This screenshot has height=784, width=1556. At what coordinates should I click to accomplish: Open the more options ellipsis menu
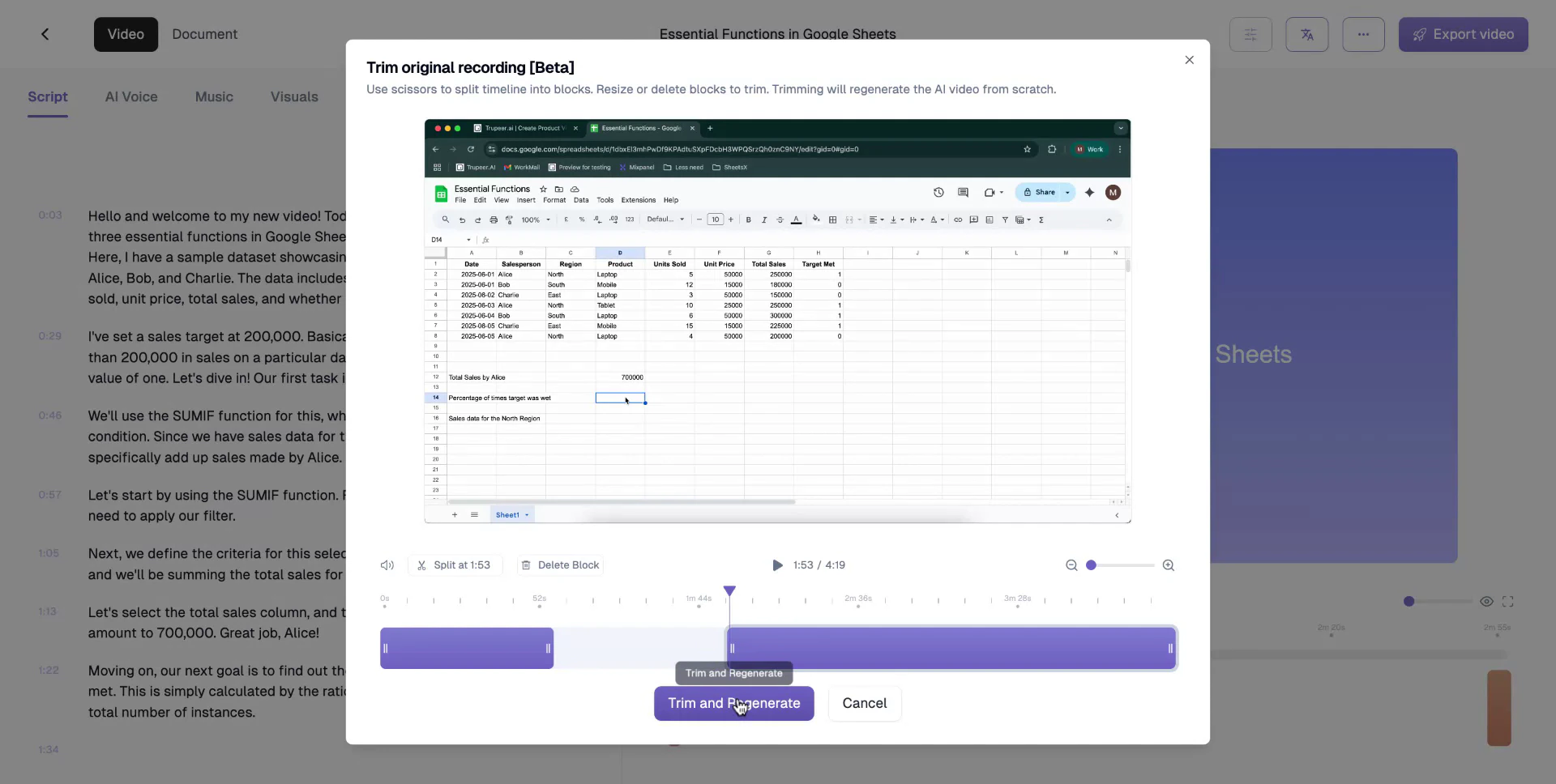1365,34
